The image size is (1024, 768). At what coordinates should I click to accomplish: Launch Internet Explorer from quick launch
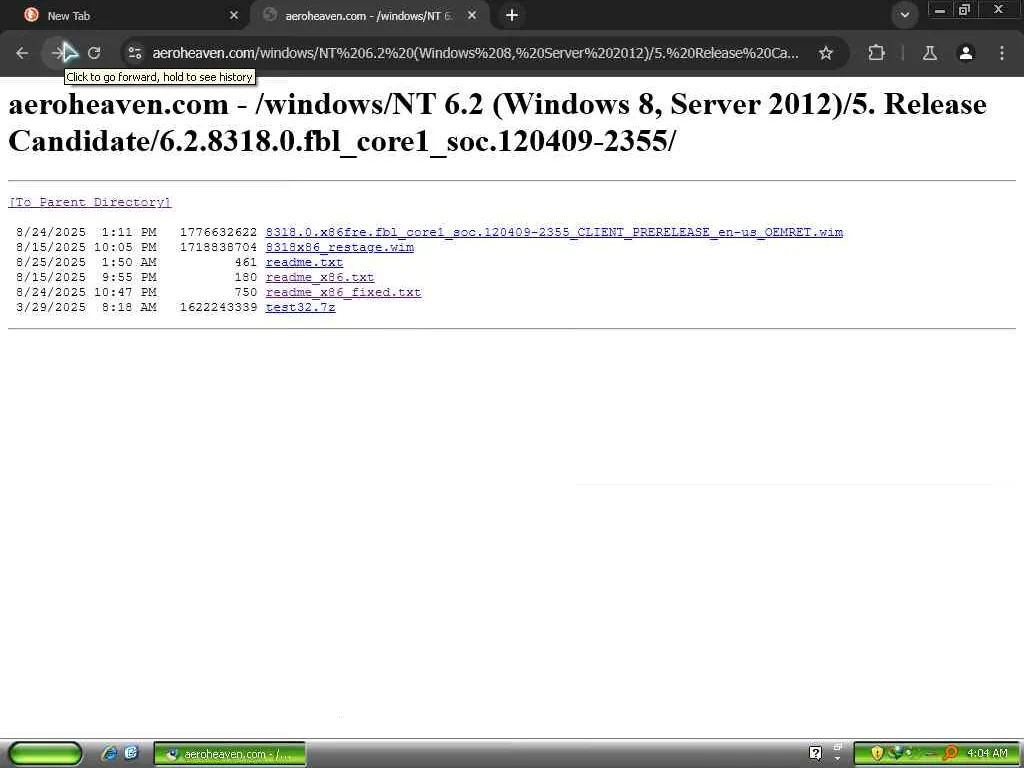109,753
